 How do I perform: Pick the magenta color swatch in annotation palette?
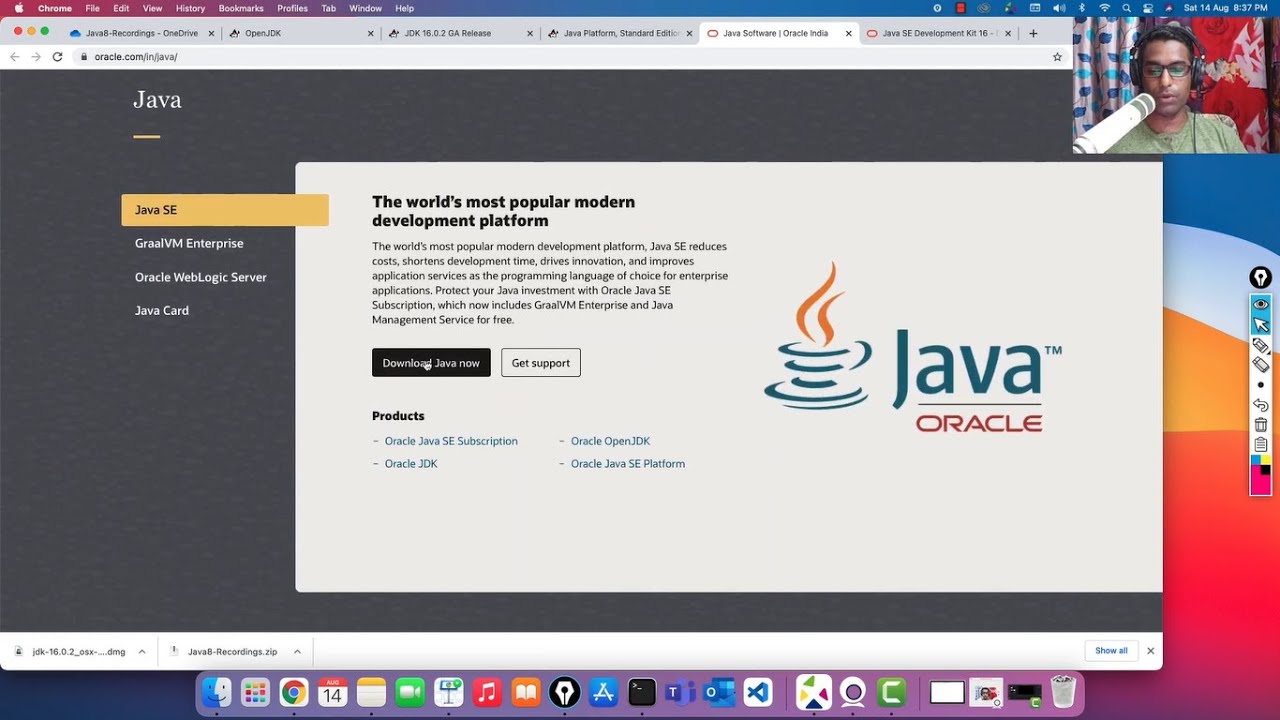coord(1260,485)
